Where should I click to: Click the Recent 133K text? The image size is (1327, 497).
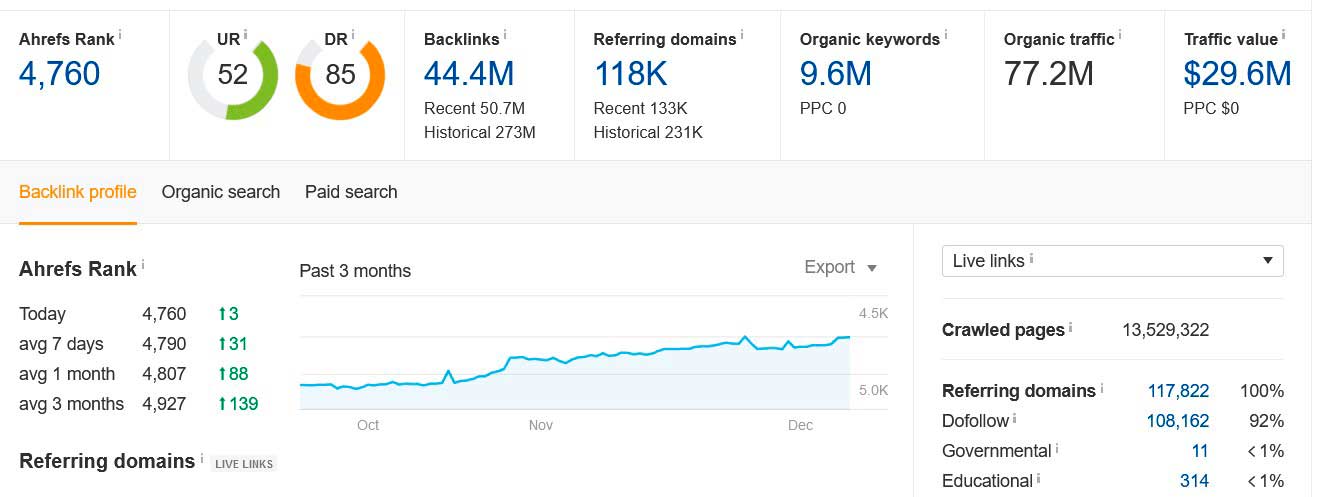point(641,108)
